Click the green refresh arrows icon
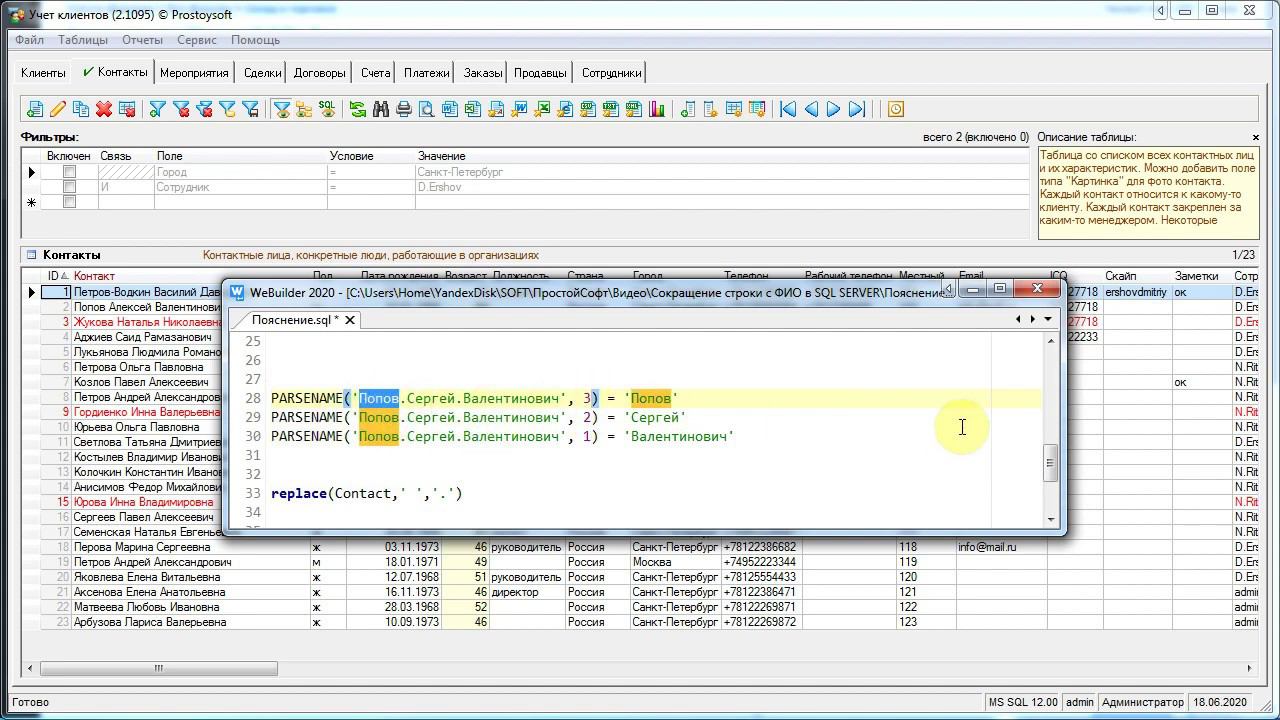Viewport: 1280px width, 720px height. click(357, 109)
